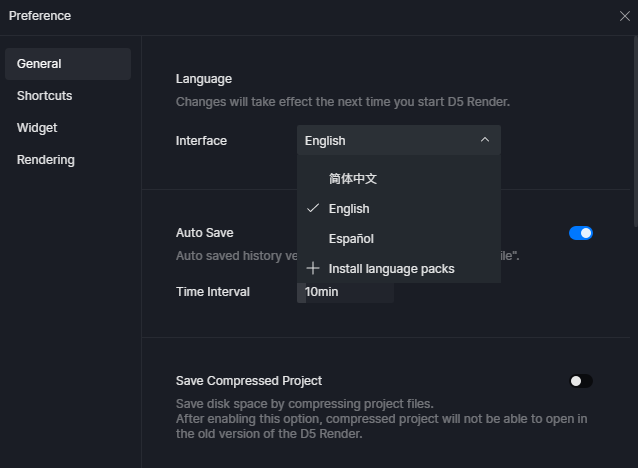Screen dimensions: 638x468
Task: Click the Language section heading
Action: pos(204,79)
